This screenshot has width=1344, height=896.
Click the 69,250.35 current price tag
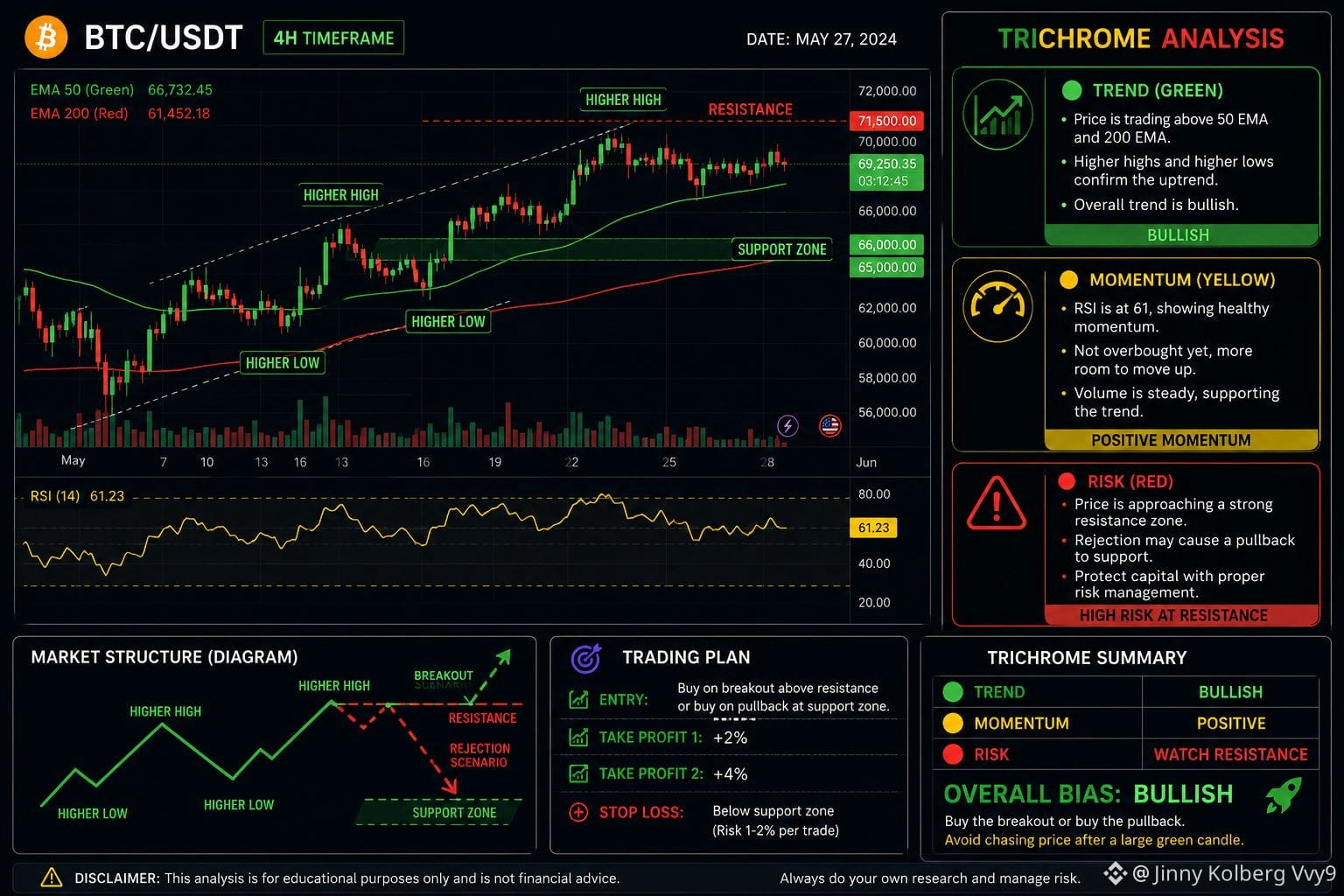[886, 172]
